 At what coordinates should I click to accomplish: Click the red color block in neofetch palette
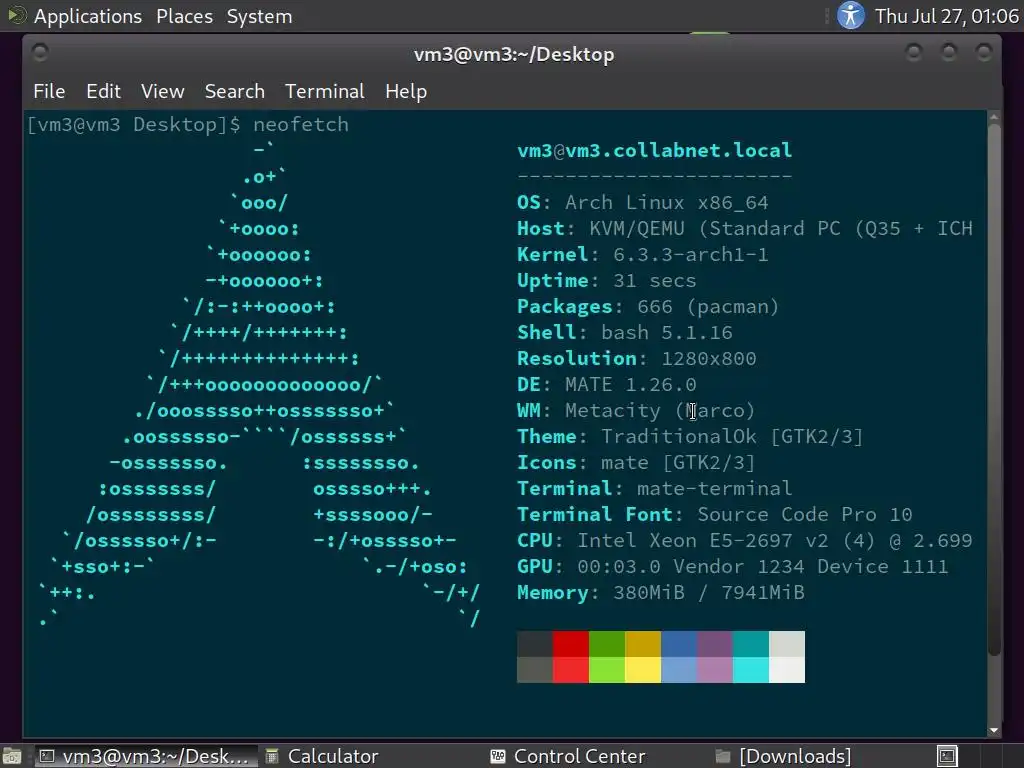tap(571, 644)
